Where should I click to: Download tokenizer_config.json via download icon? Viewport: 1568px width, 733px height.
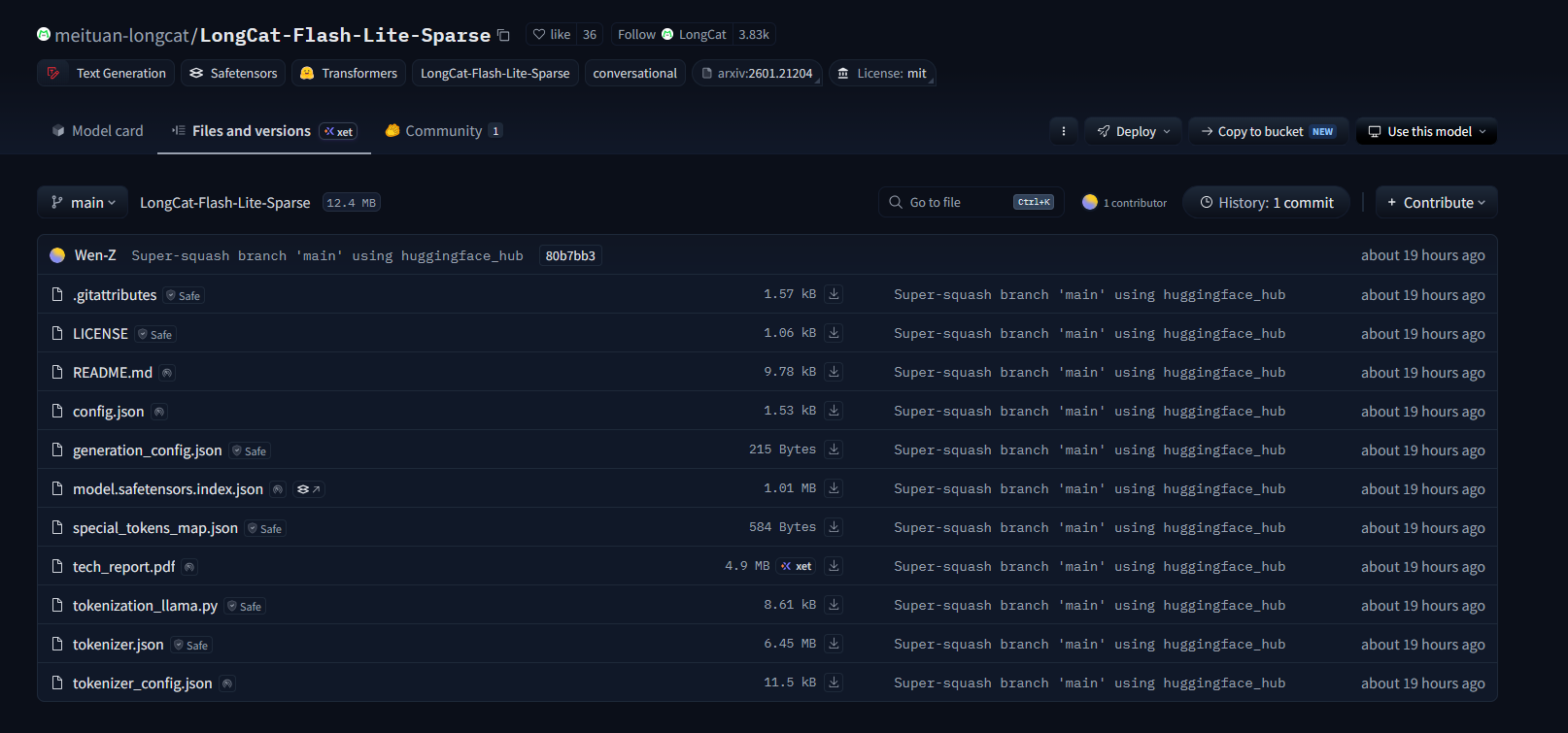point(834,683)
